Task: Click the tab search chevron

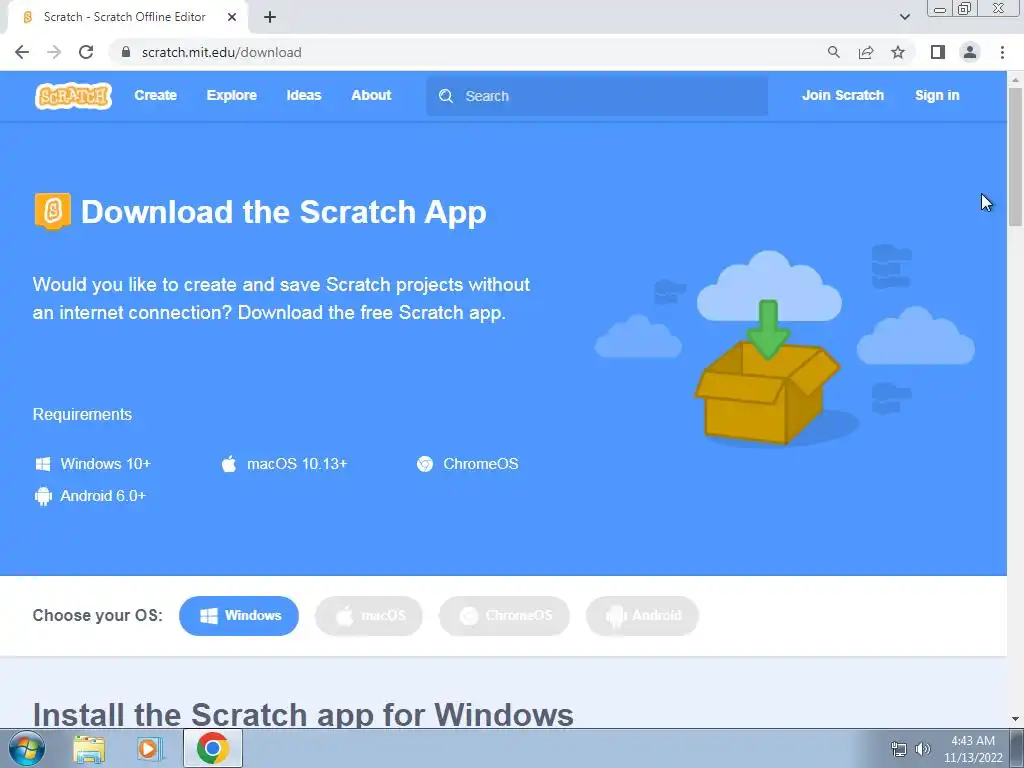Action: tap(904, 17)
